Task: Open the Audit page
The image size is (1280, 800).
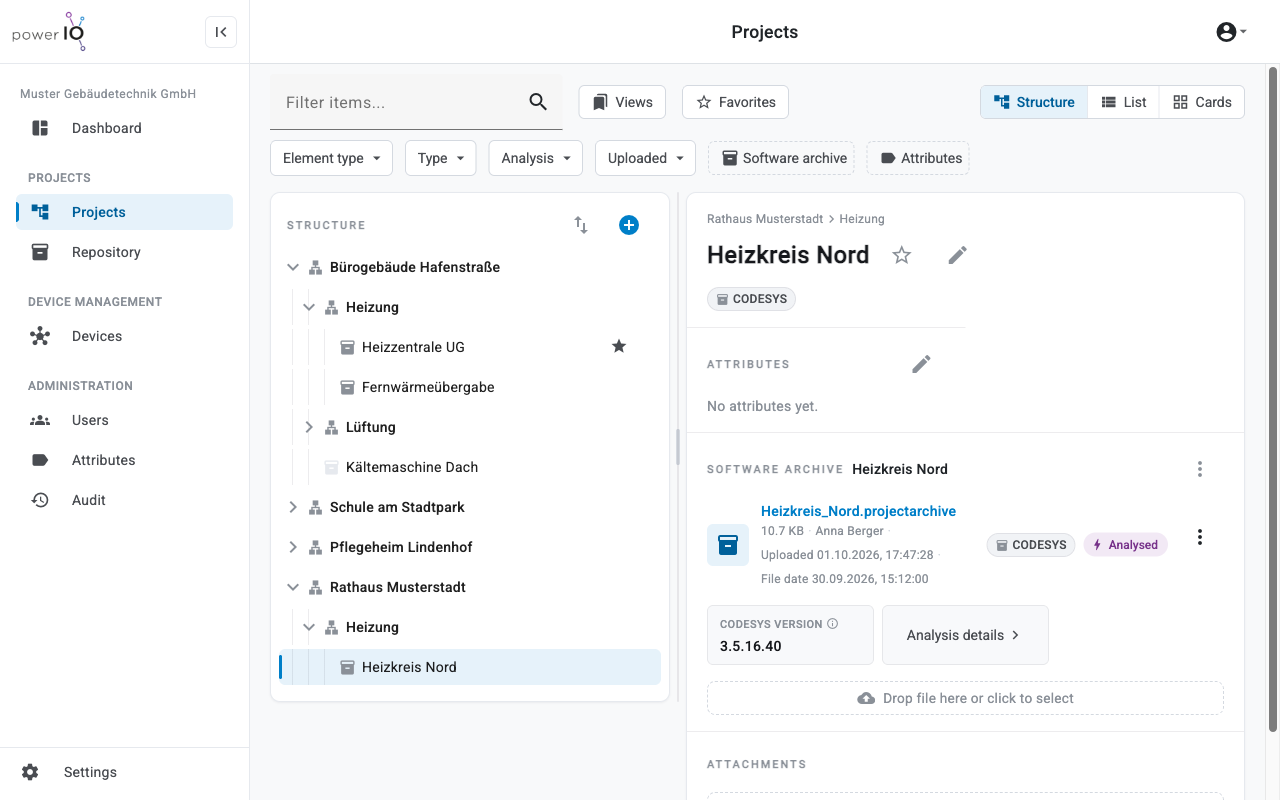Action: (124, 500)
